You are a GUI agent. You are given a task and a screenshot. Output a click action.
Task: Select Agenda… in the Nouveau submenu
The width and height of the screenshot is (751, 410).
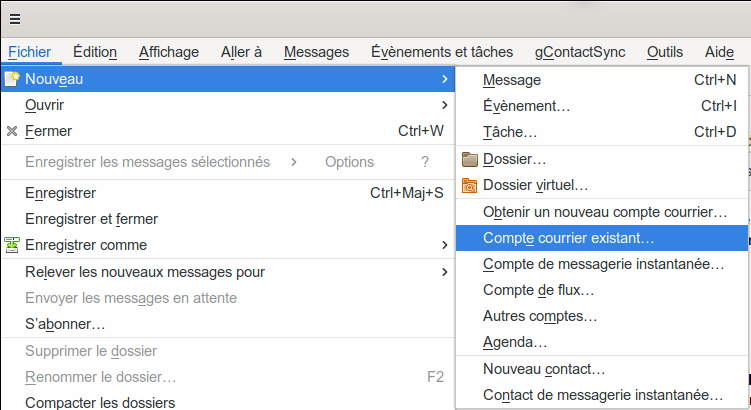(514, 342)
